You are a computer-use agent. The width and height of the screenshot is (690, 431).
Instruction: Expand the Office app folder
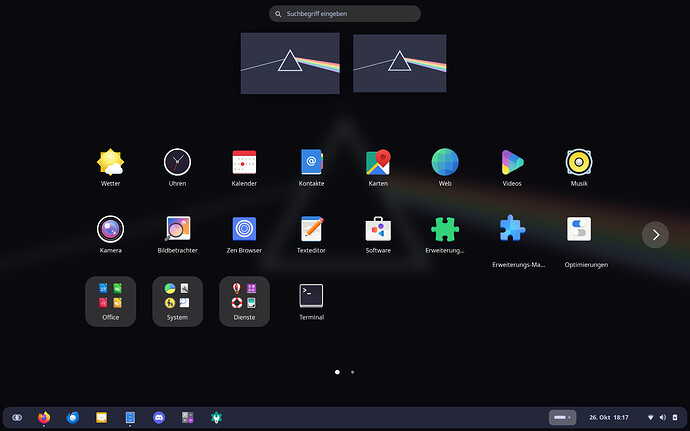click(110, 300)
